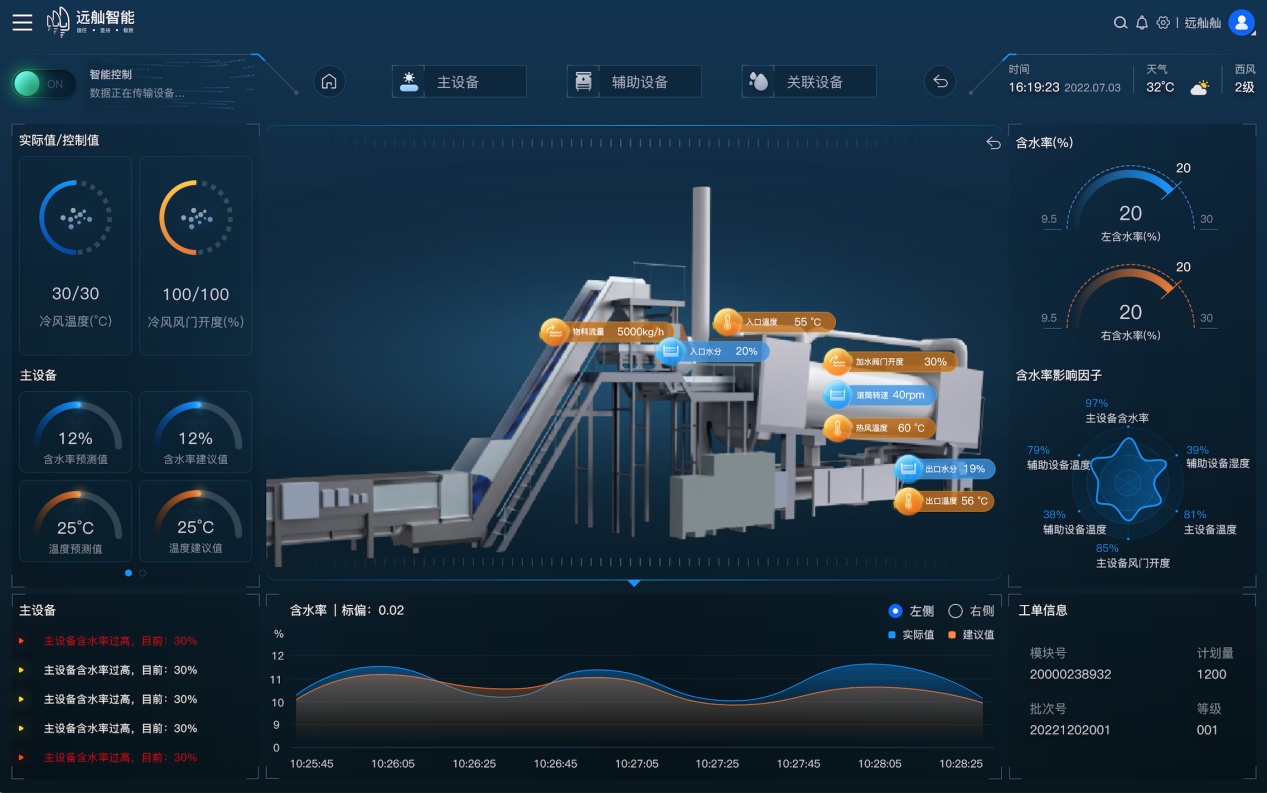Click the 出口水分 blue icon
This screenshot has width=1267, height=793.
click(908, 468)
